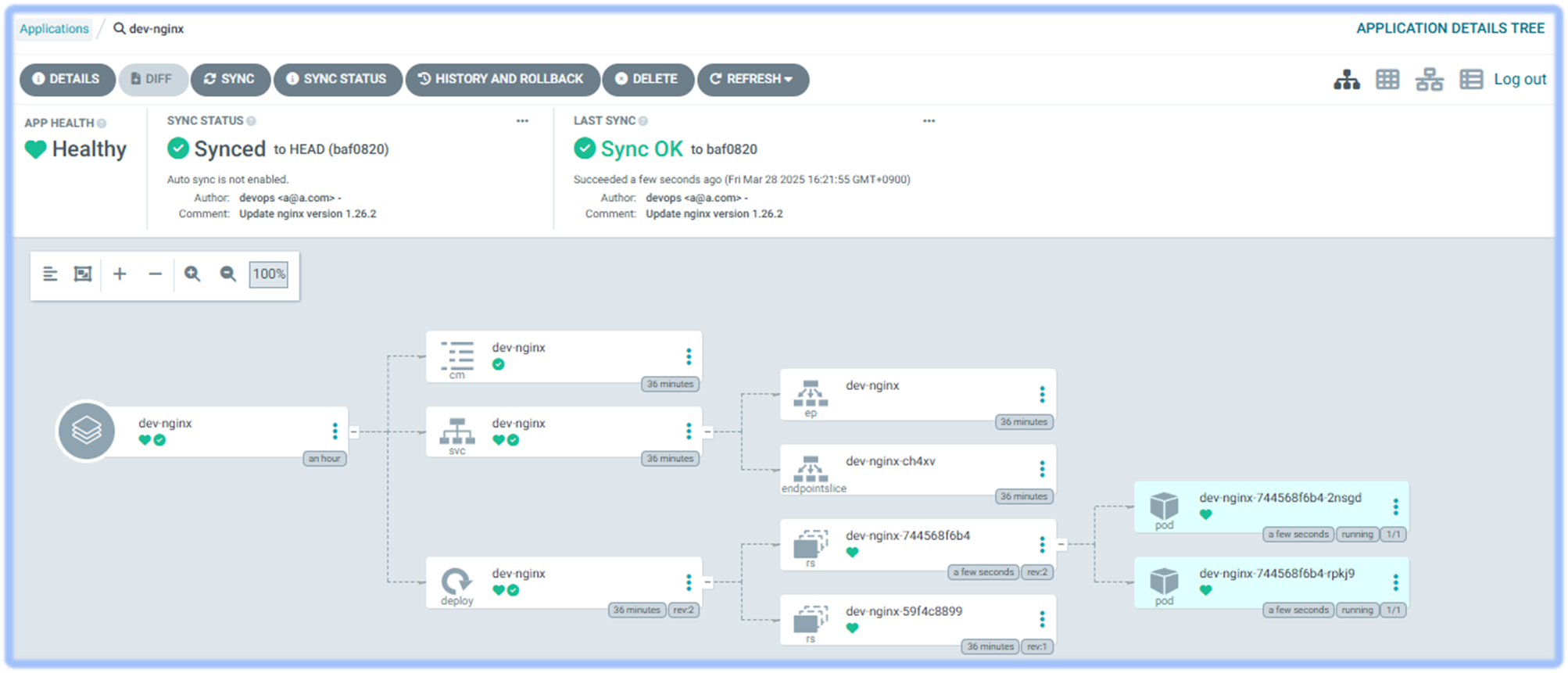Click the endpoints (ep) icon

[811, 392]
